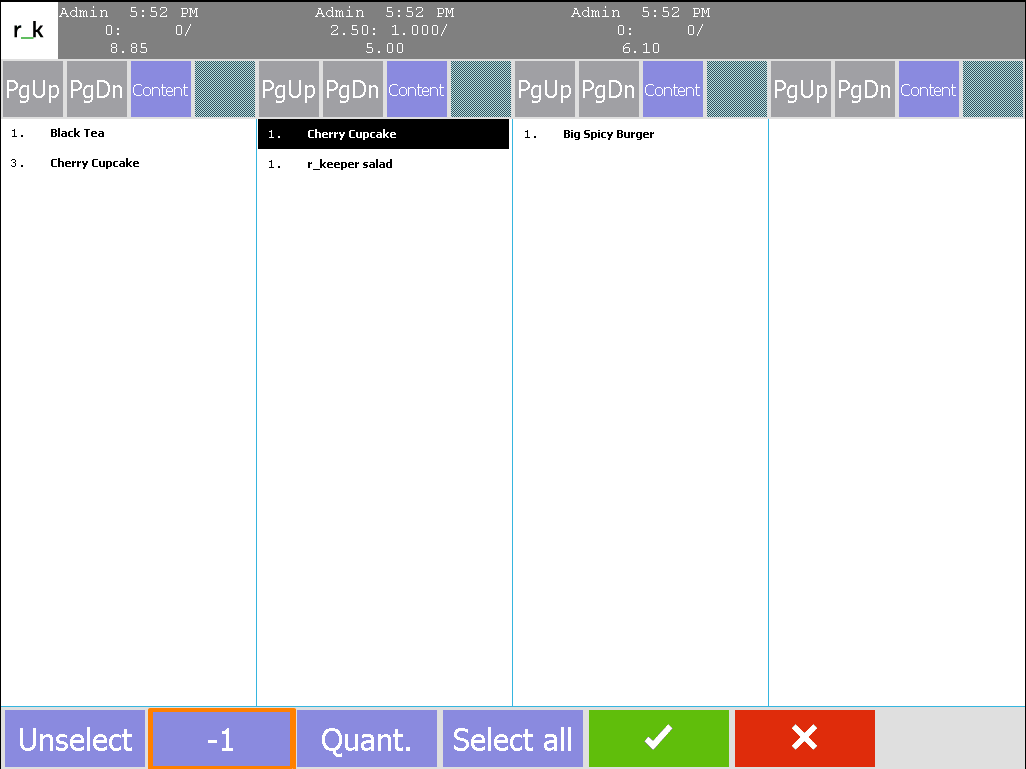
Task: Click the Select all button
Action: [x=512, y=738]
